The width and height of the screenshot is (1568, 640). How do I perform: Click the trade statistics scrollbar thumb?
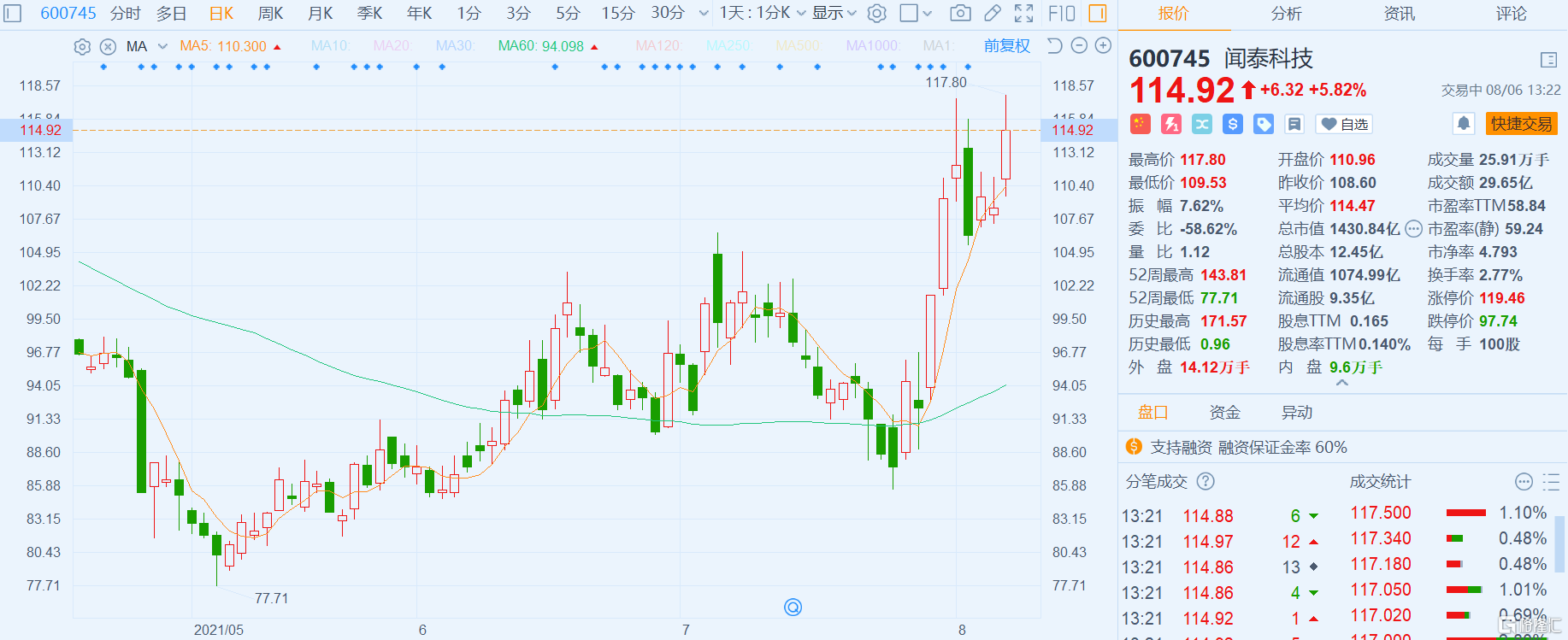pyautogui.click(x=1560, y=544)
